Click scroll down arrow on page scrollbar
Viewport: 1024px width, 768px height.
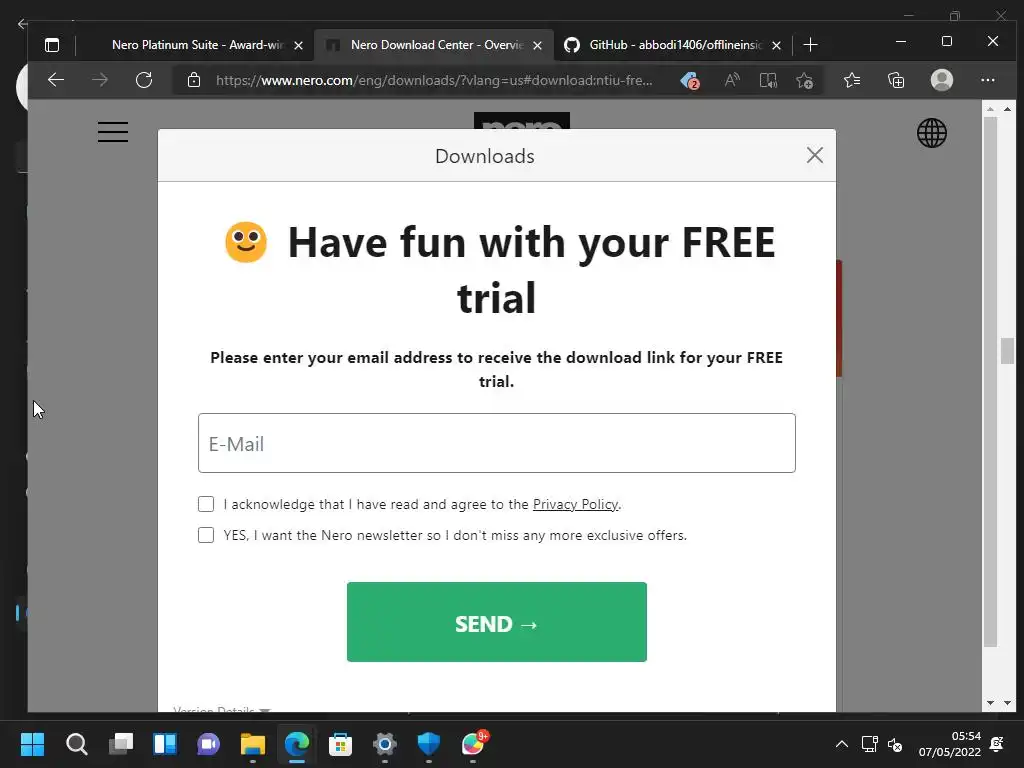[1007, 703]
